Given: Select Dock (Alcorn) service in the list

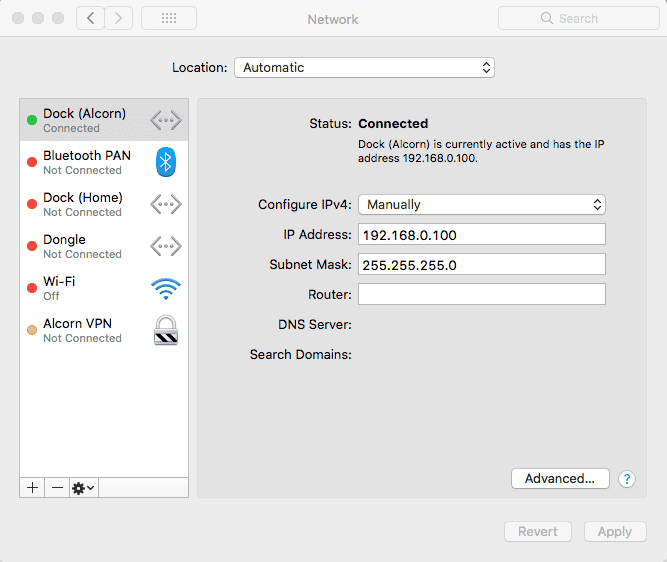Looking at the screenshot, I should point(85,120).
